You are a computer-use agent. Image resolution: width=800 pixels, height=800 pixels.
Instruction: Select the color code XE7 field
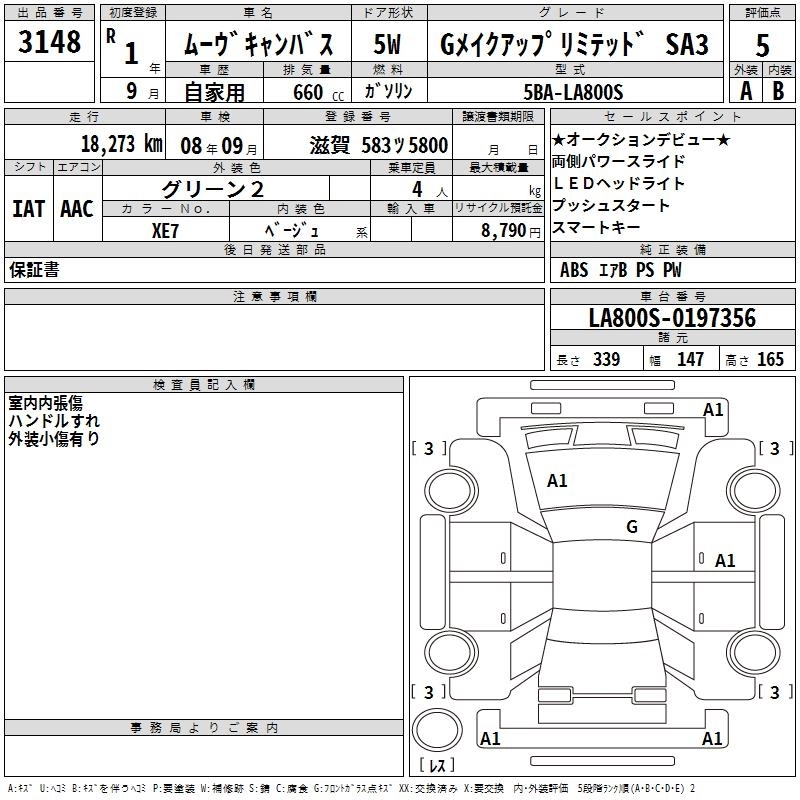pos(166,229)
